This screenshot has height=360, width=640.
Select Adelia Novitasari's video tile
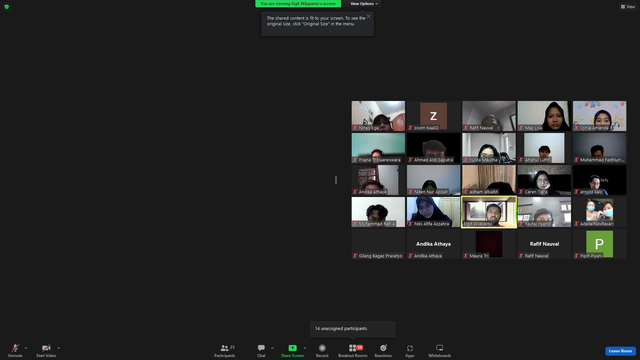pyautogui.click(x=599, y=212)
